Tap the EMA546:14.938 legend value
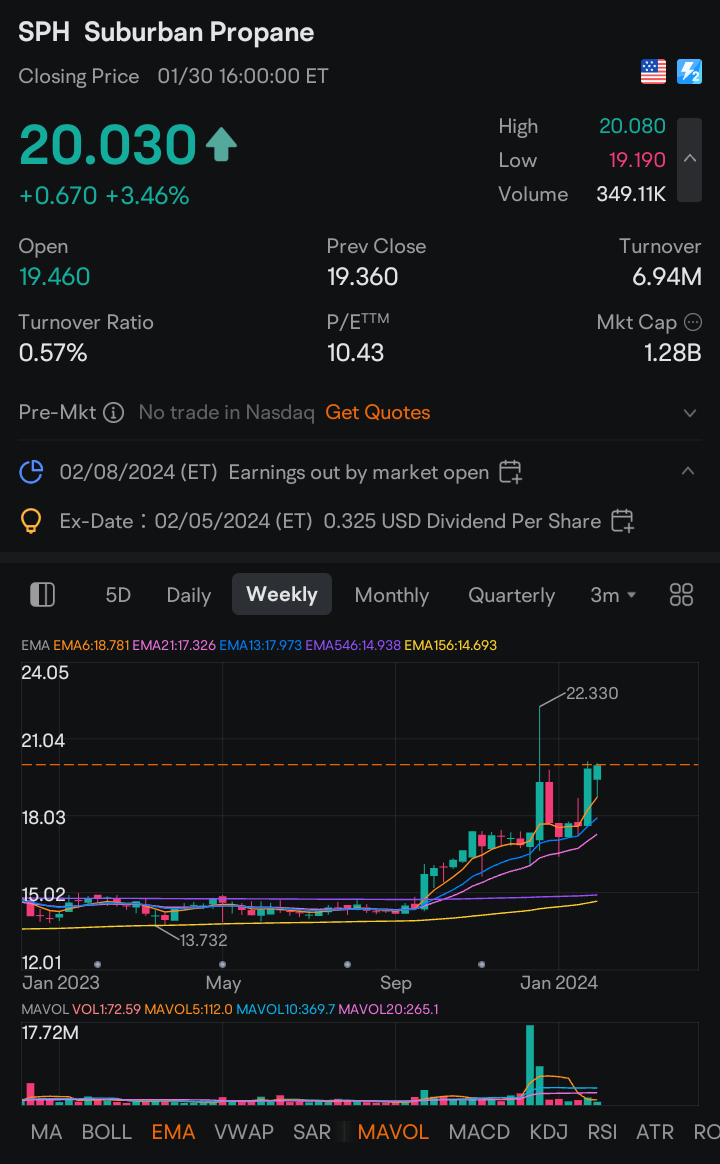Screen dimensions: 720x1164 353,645
